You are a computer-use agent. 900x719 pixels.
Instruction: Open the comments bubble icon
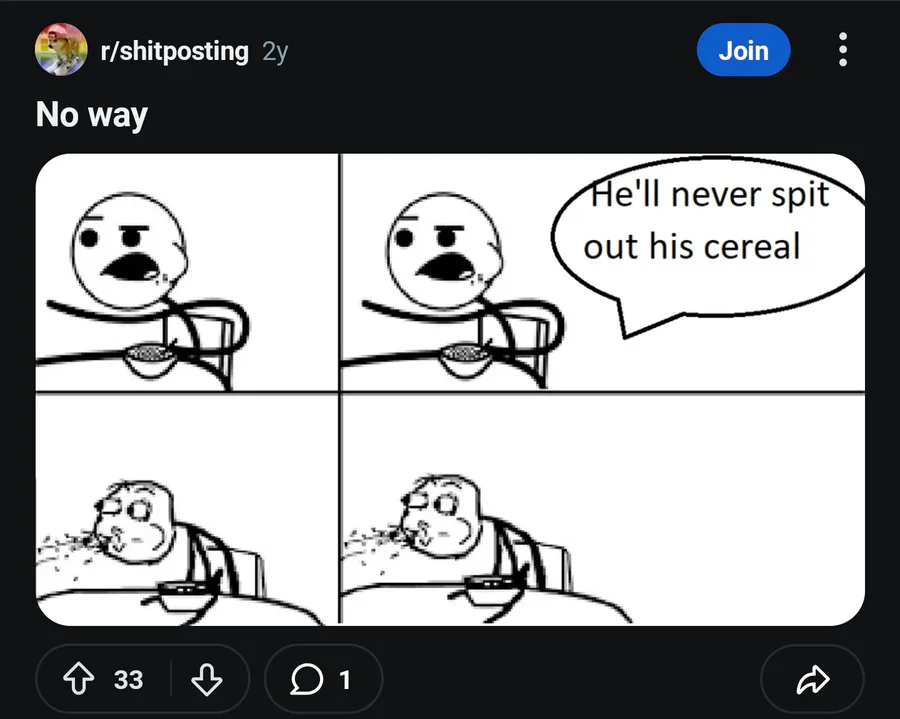click(306, 679)
